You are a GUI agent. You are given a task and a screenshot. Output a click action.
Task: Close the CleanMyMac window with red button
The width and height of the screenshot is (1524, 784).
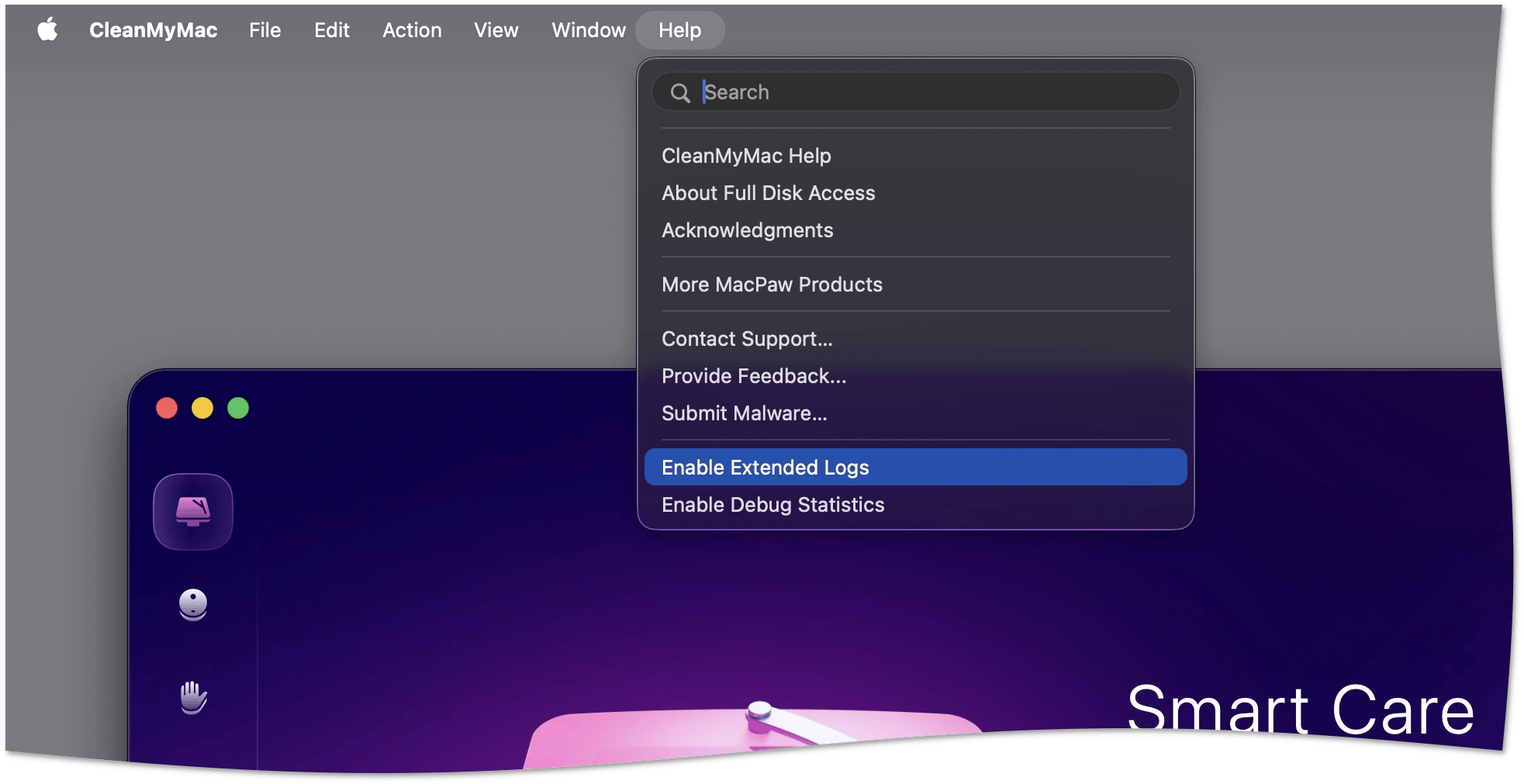pyautogui.click(x=167, y=408)
